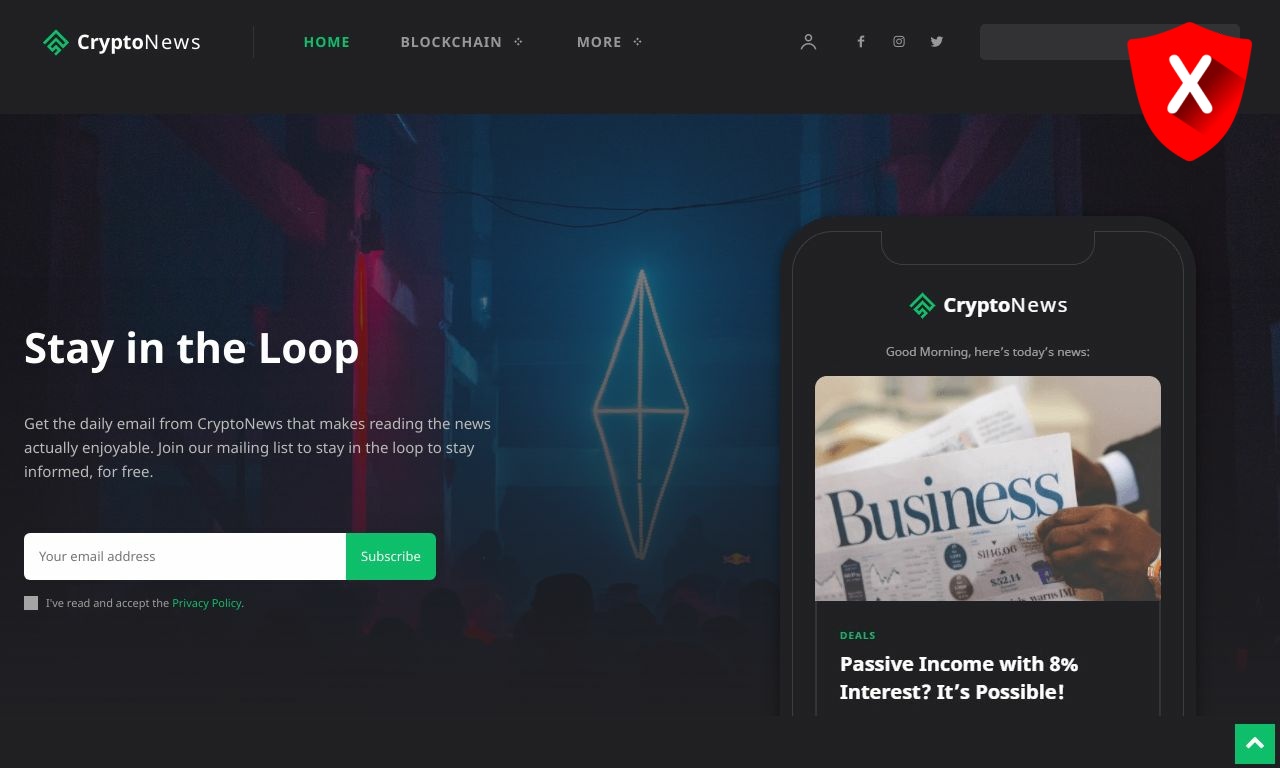Viewport: 1280px width, 768px height.
Task: Open the Twitter social icon
Action: [937, 42]
